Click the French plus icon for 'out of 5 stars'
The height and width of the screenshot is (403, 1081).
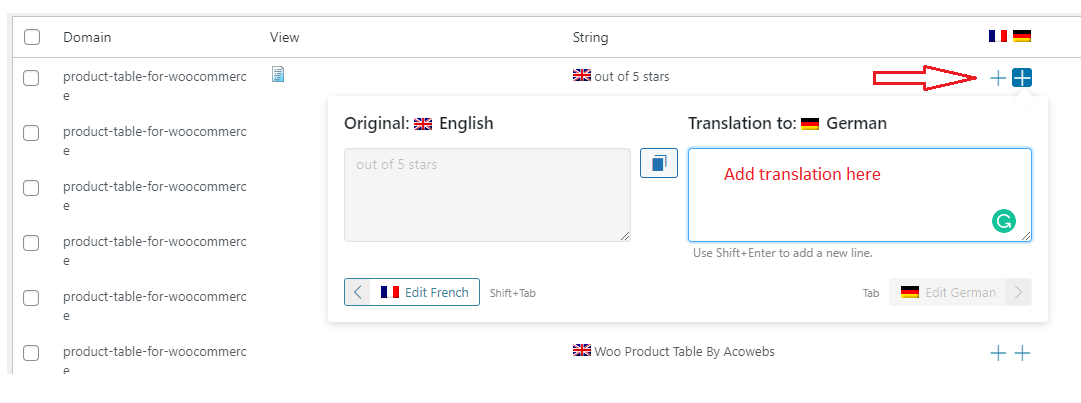pyautogui.click(x=998, y=78)
